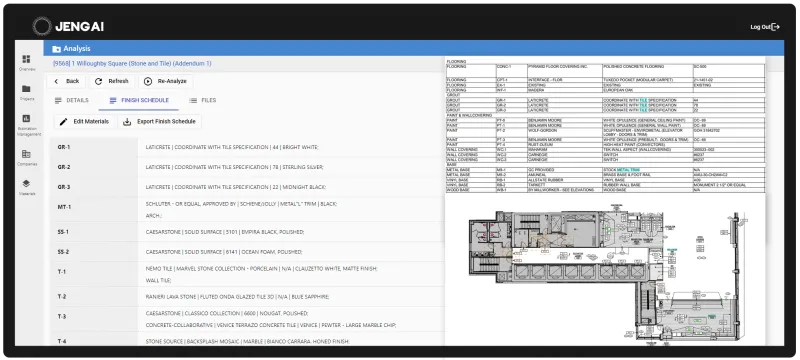Click Export Finish Schedule button

160,122
